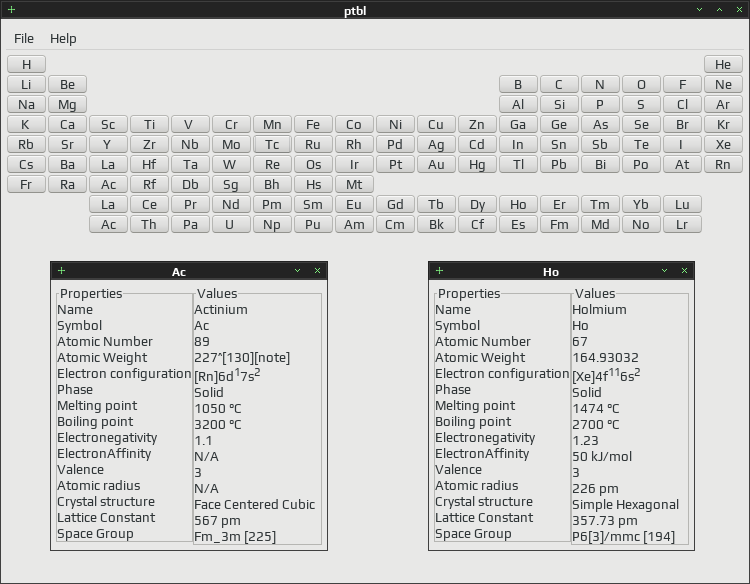Viewport: 750px width, 584px height.
Task: Click the Be element button
Action: point(67,84)
